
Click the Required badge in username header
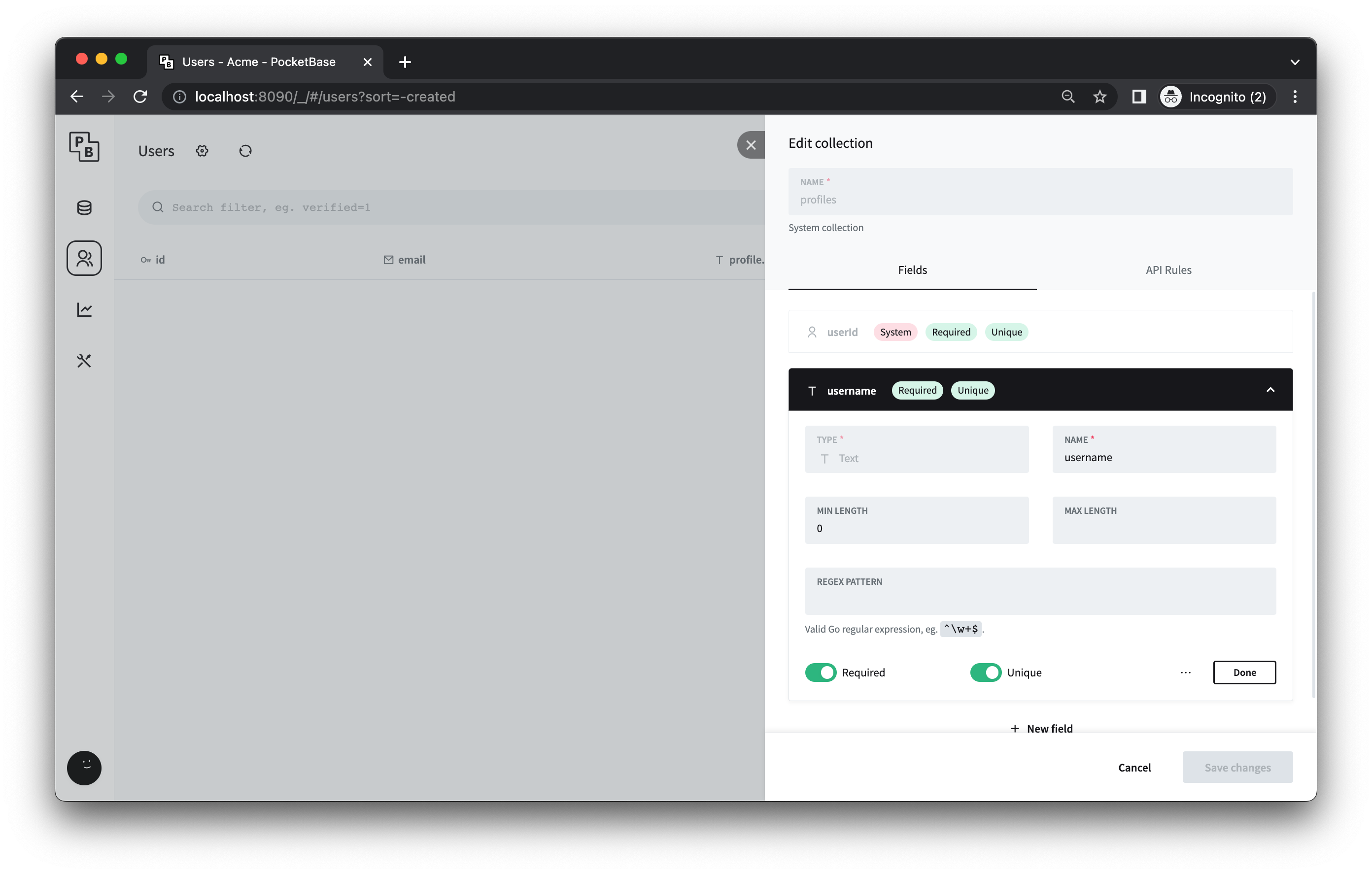[917, 390]
